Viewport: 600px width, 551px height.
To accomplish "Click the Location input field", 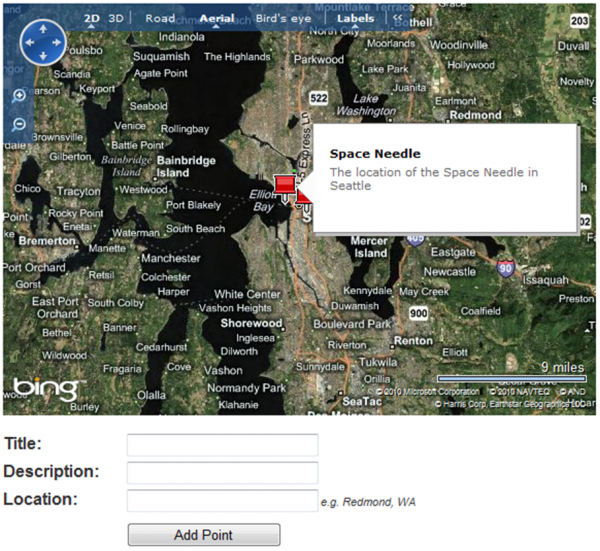I will click(x=223, y=500).
